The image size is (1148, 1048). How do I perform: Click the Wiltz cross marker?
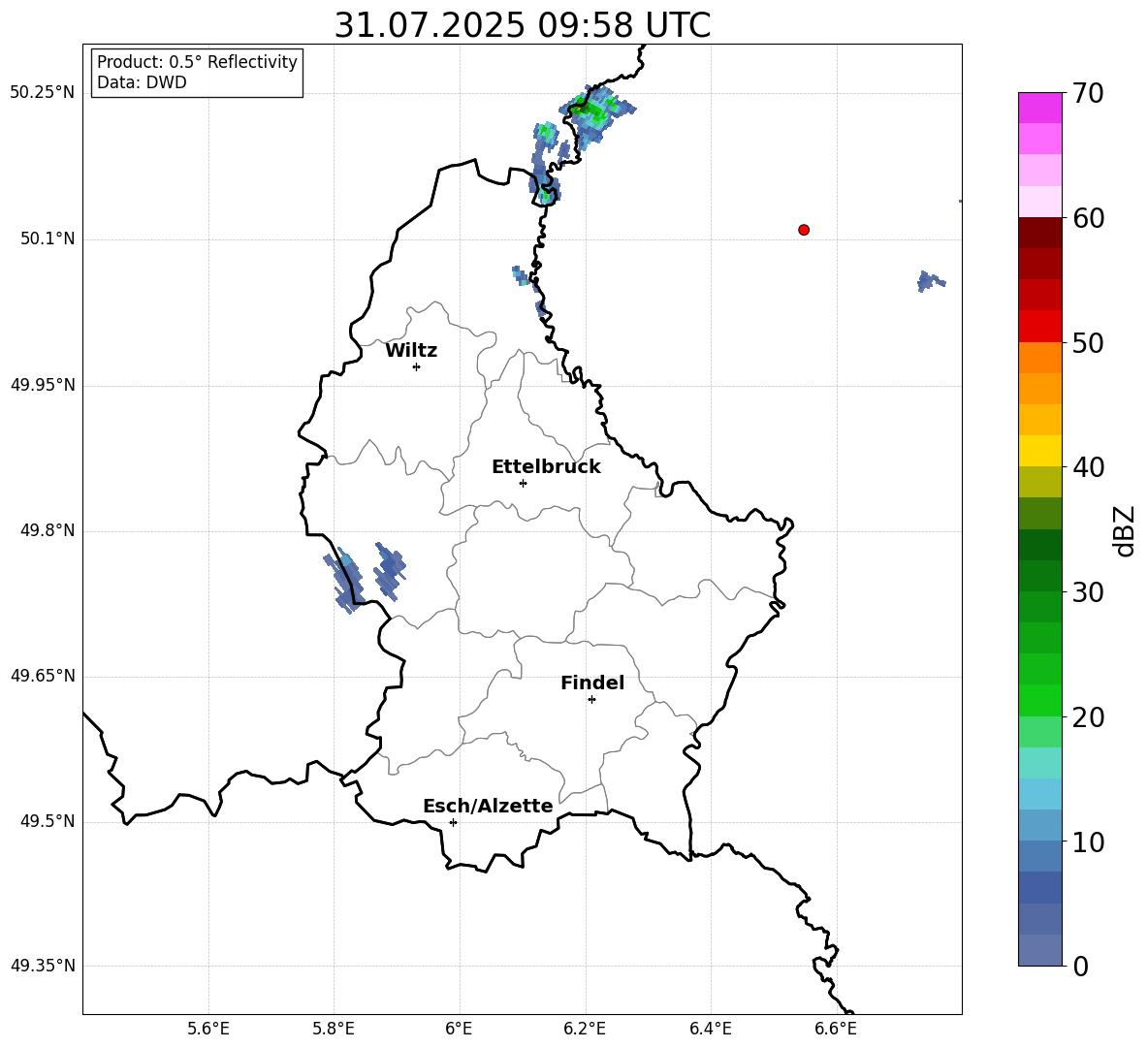(x=417, y=367)
